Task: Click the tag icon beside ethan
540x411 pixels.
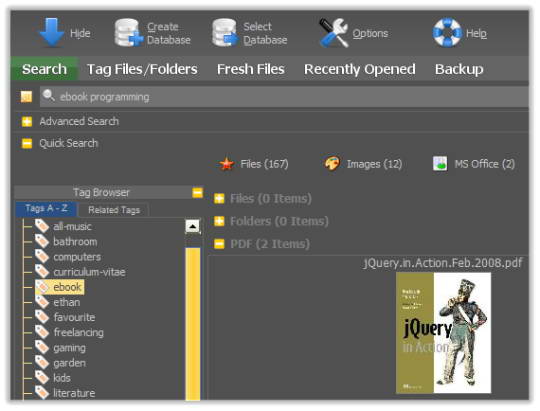Action: pyautogui.click(x=42, y=302)
